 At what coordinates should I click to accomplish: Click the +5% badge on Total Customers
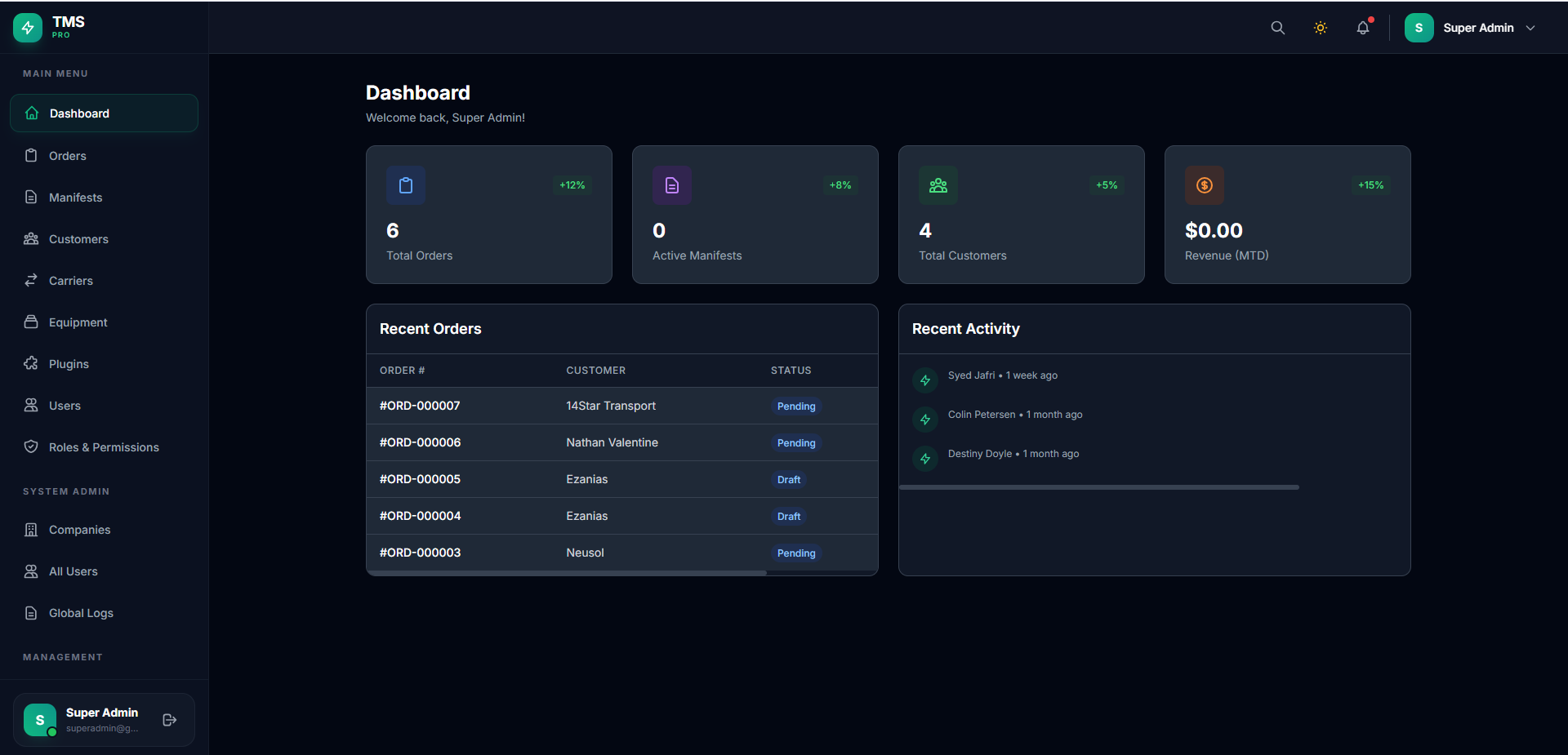pos(1107,185)
